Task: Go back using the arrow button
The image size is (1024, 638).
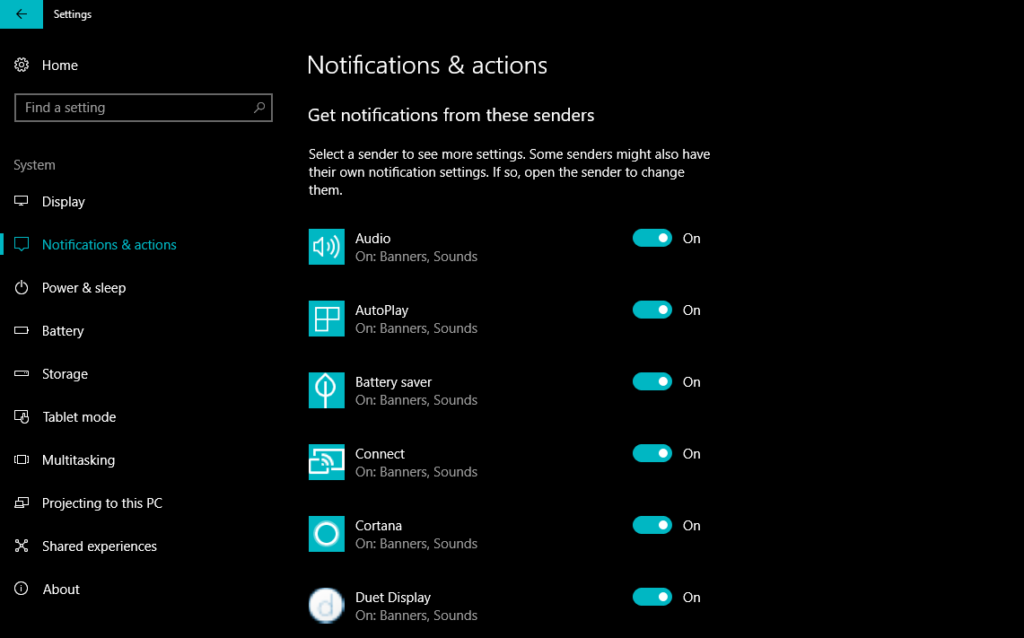Action: [21, 14]
